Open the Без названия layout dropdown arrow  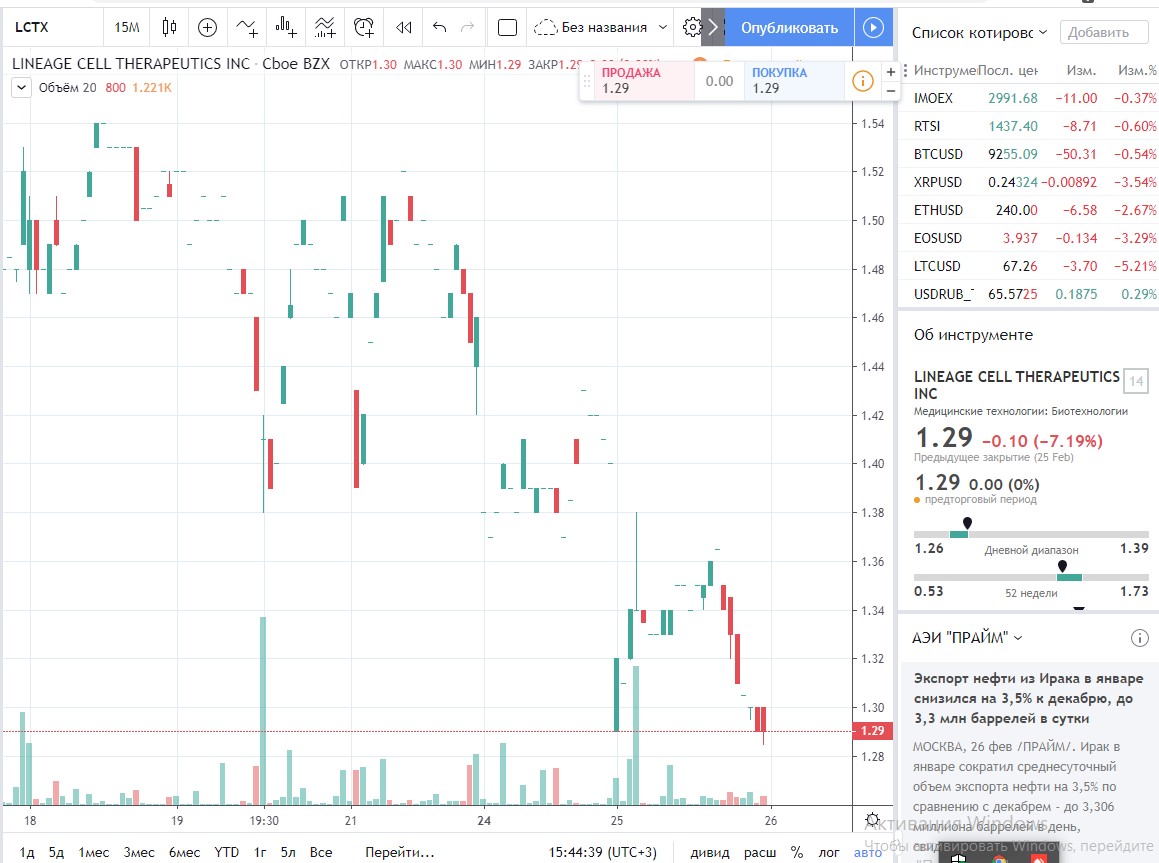click(x=662, y=27)
